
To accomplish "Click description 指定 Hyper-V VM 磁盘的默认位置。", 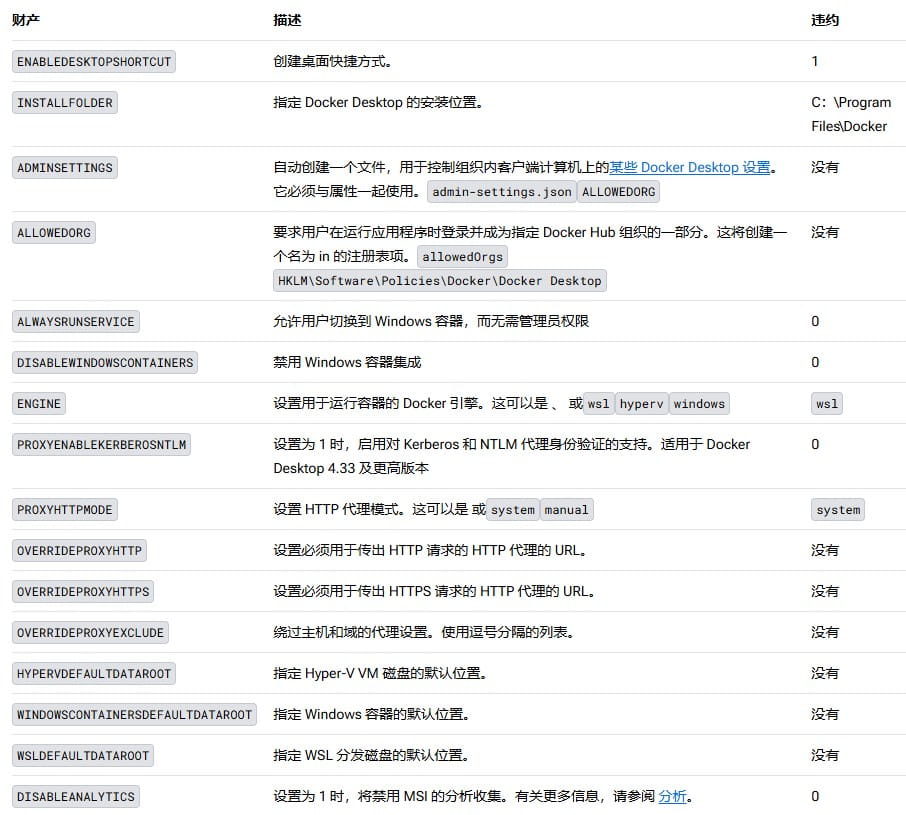I will pyautogui.click(x=380, y=674).
